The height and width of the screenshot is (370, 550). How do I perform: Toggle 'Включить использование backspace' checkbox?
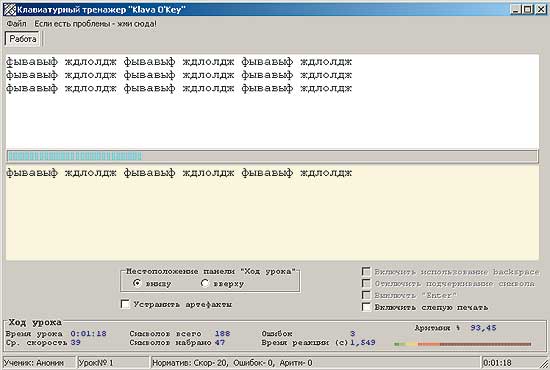[366, 272]
